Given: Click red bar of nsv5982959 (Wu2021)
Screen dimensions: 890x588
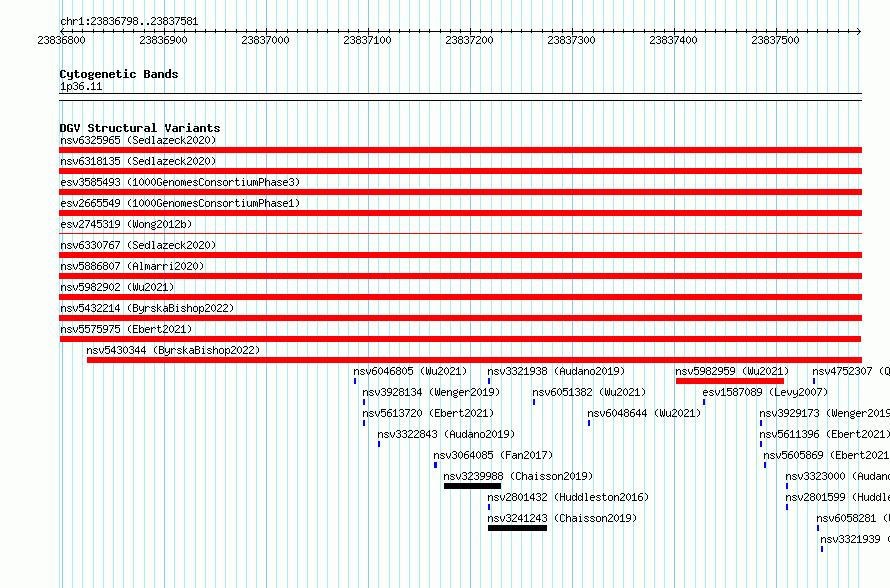Looking at the screenshot, I should click(x=730, y=381).
